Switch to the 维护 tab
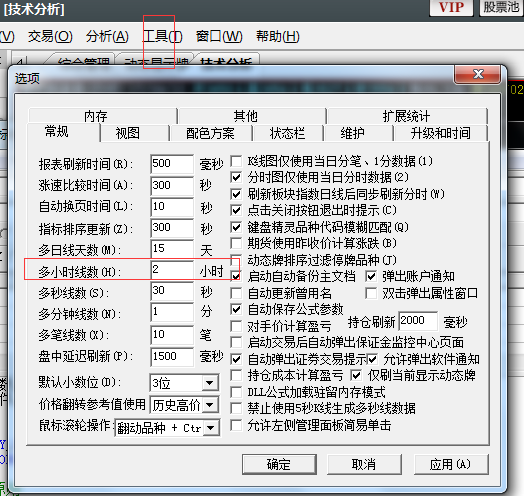The height and width of the screenshot is (496, 524). coord(358,133)
